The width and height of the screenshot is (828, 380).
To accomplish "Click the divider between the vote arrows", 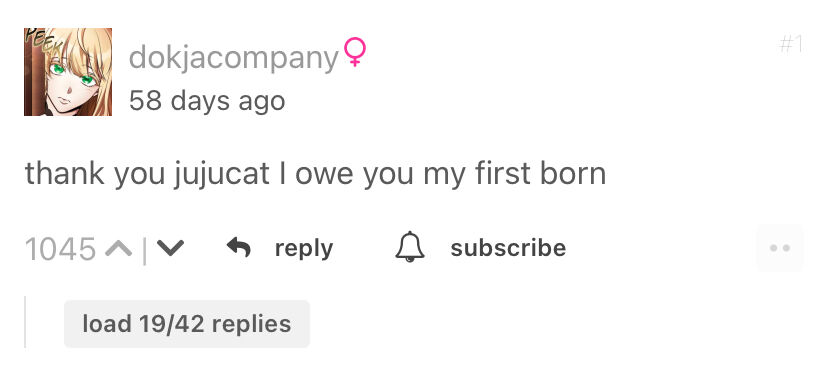I will [x=144, y=249].
